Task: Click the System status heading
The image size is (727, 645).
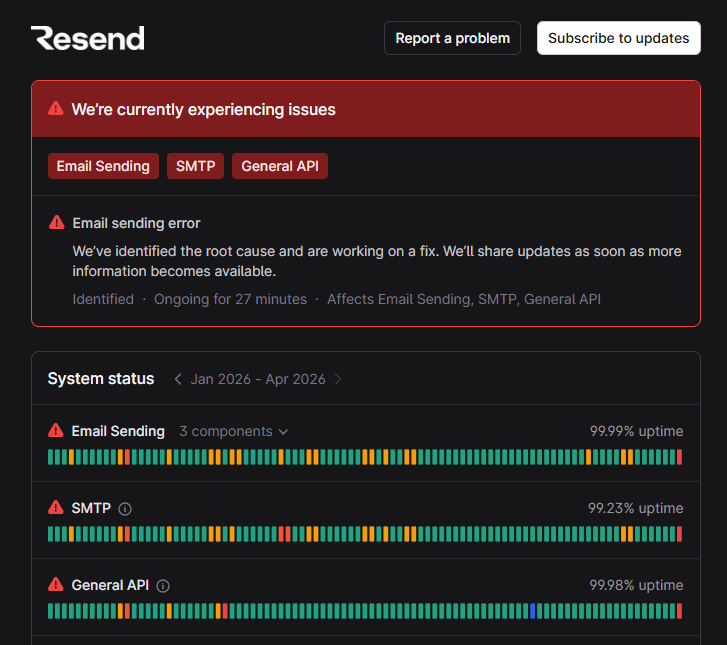Action: coord(101,379)
